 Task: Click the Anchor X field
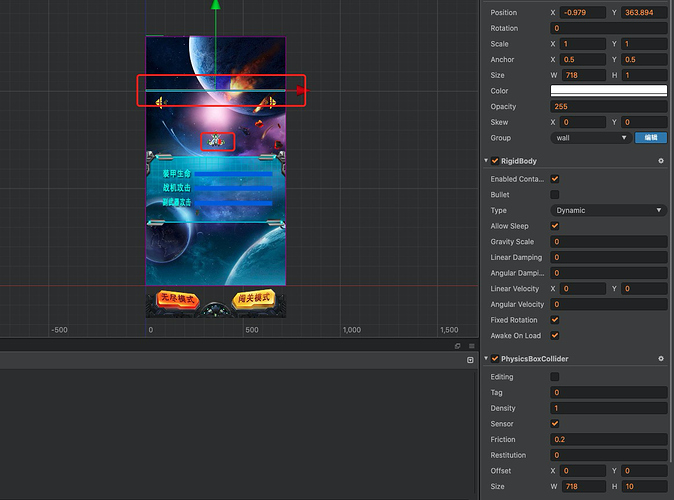(x=583, y=60)
